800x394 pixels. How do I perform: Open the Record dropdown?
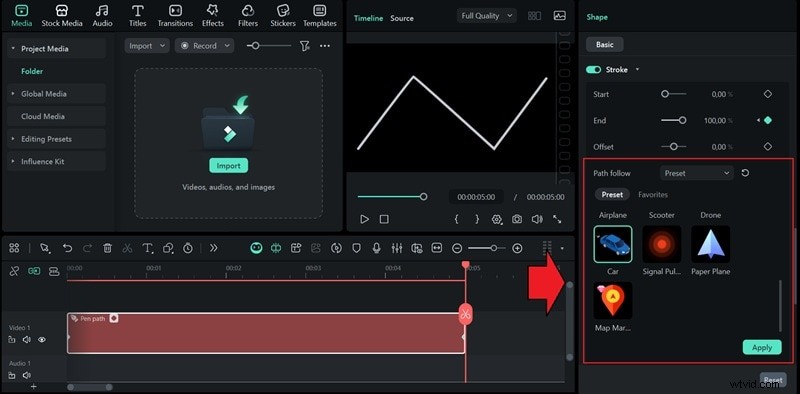click(x=205, y=45)
